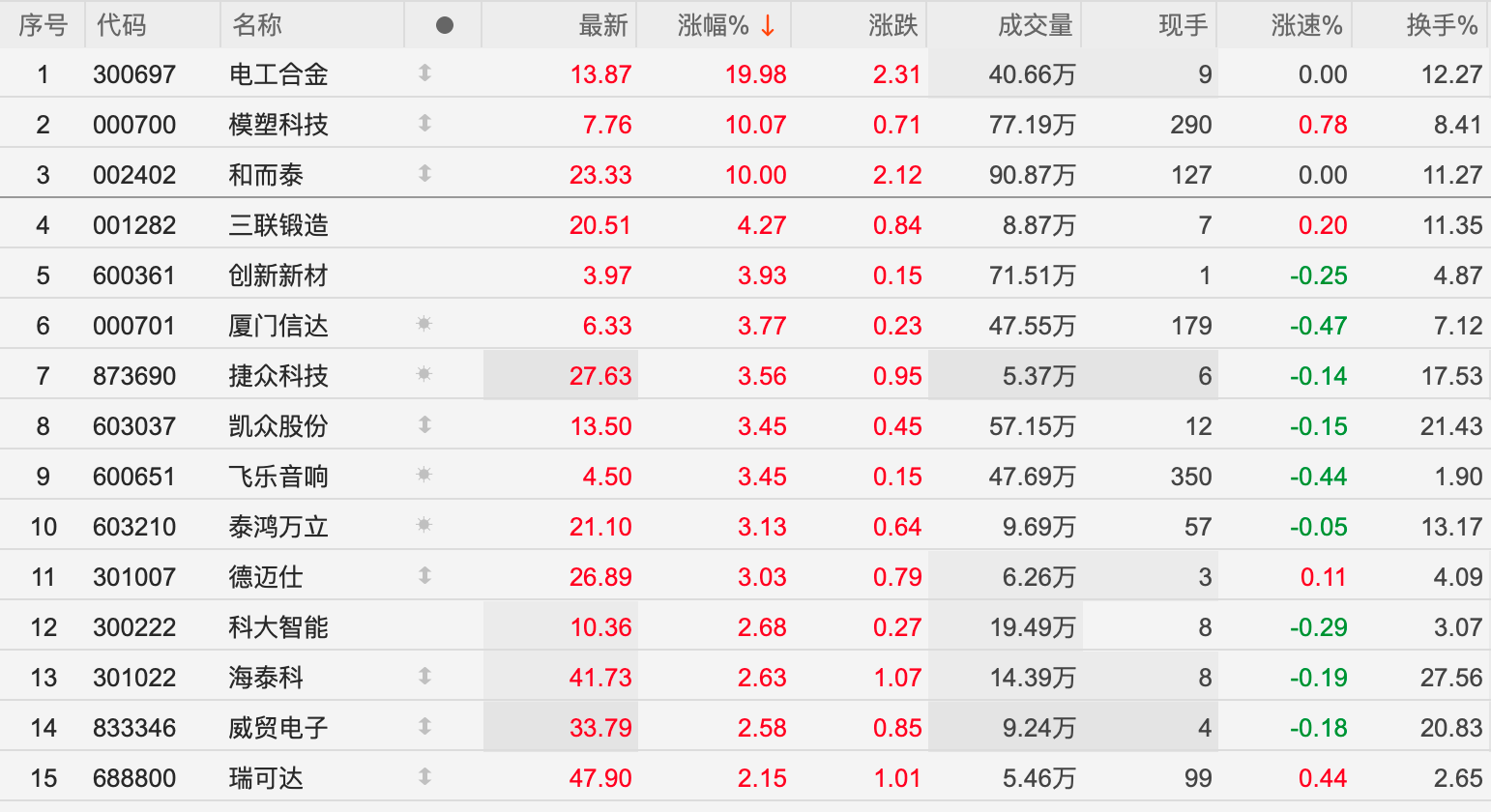Screen dimensions: 1491x812
Task: Click the sun icon in 泰鸿万立 row
Action: (x=424, y=526)
